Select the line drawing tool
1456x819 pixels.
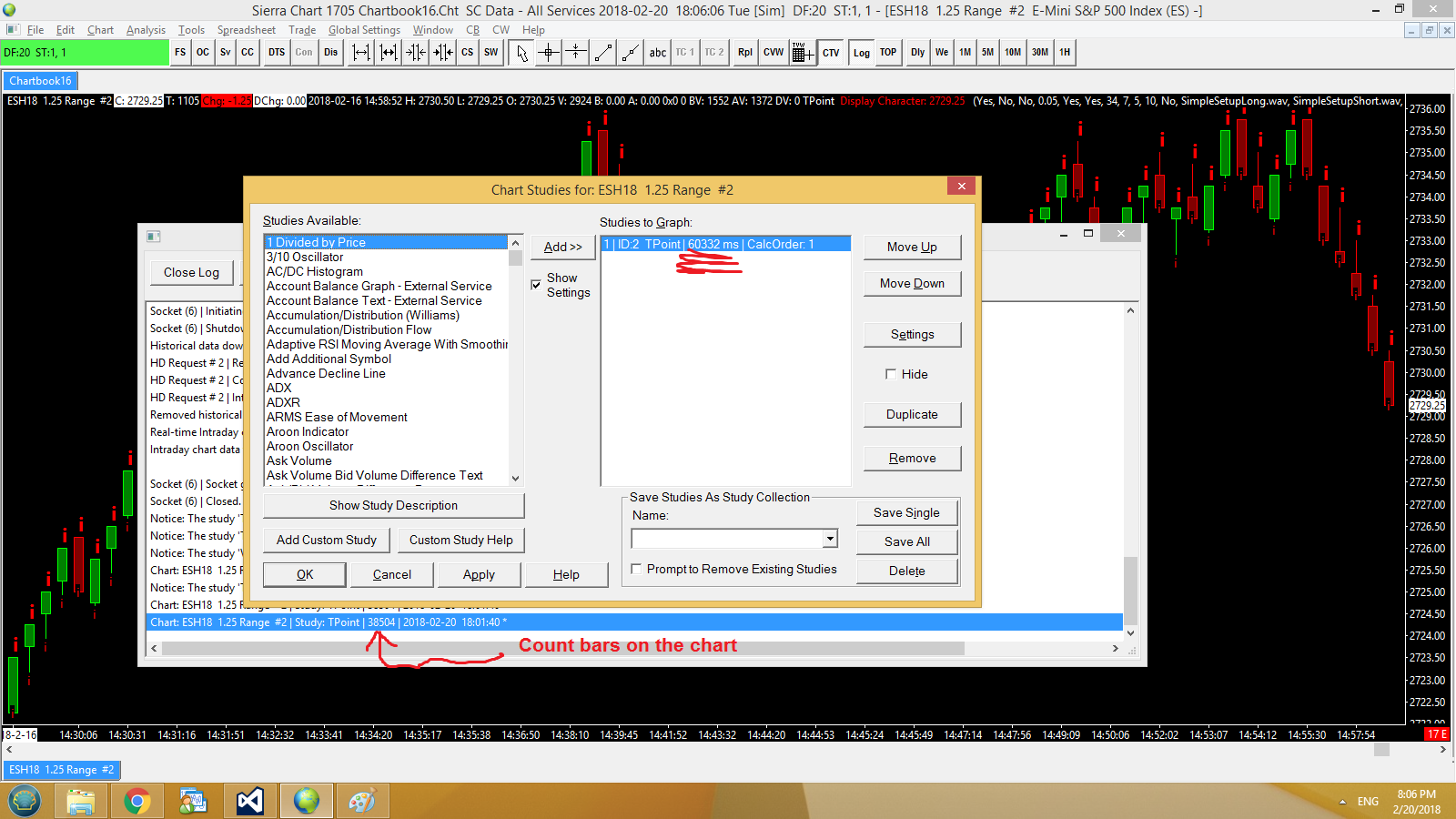tap(603, 53)
